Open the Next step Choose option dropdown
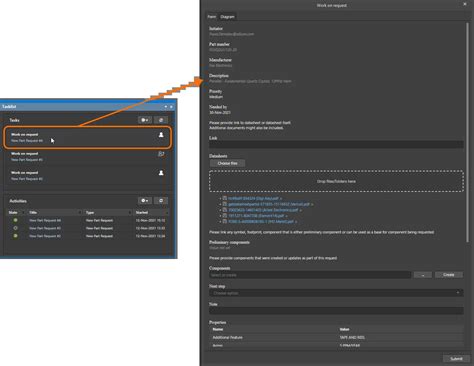The image size is (474, 366). click(x=336, y=293)
